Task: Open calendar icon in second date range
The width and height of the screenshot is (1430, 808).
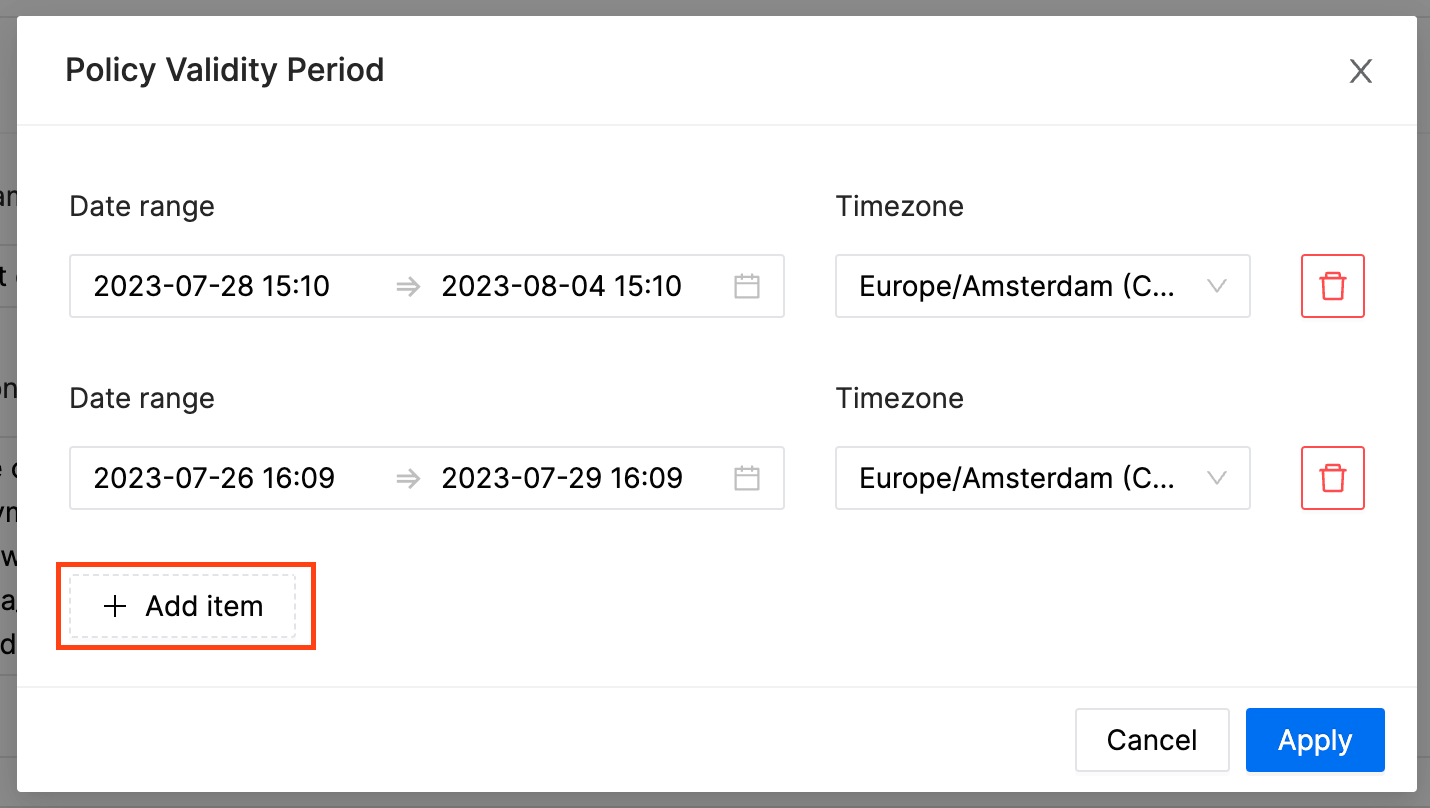Action: [747, 479]
